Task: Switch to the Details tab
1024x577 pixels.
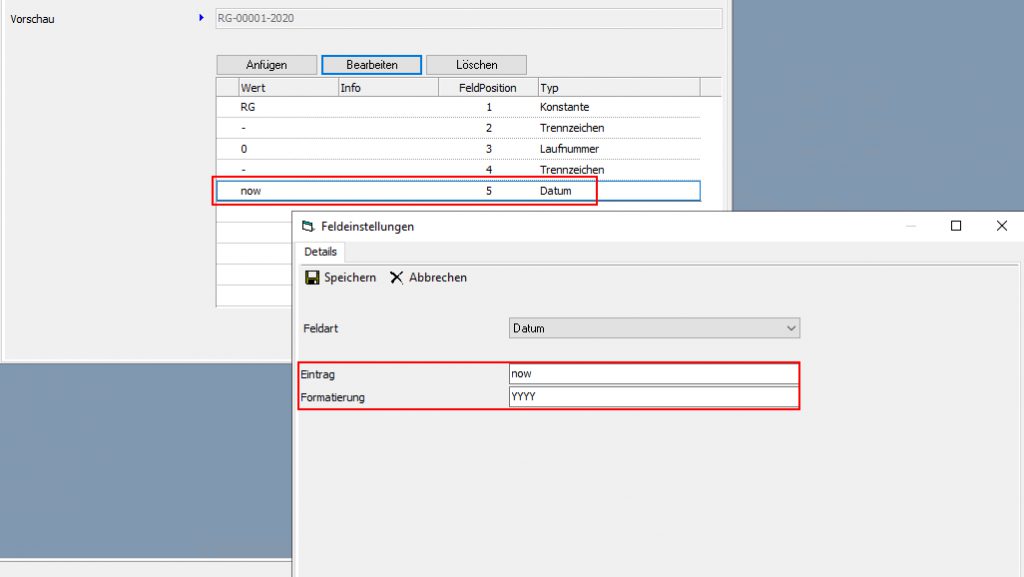Action: tap(320, 252)
